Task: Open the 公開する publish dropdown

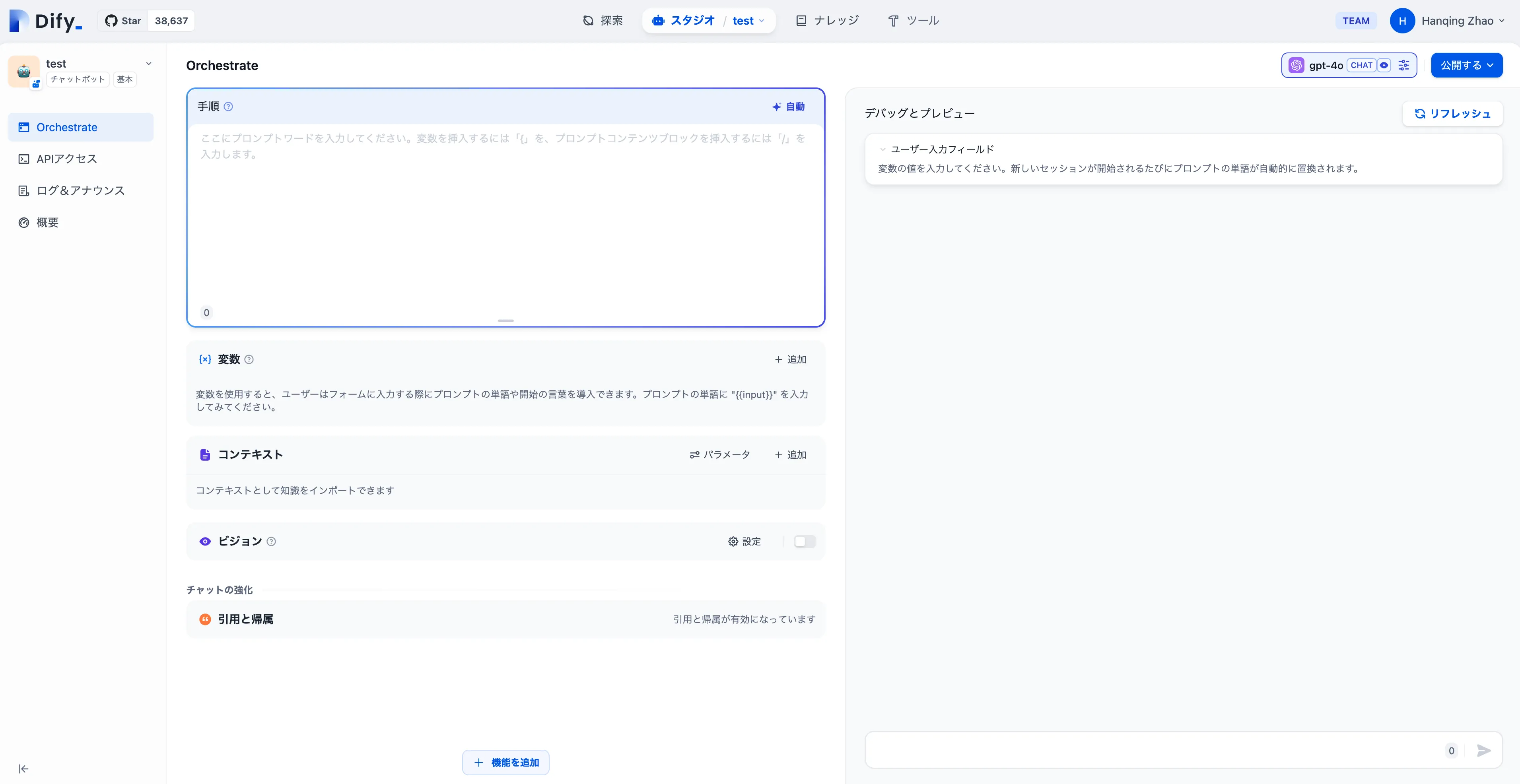Action: tap(1466, 65)
